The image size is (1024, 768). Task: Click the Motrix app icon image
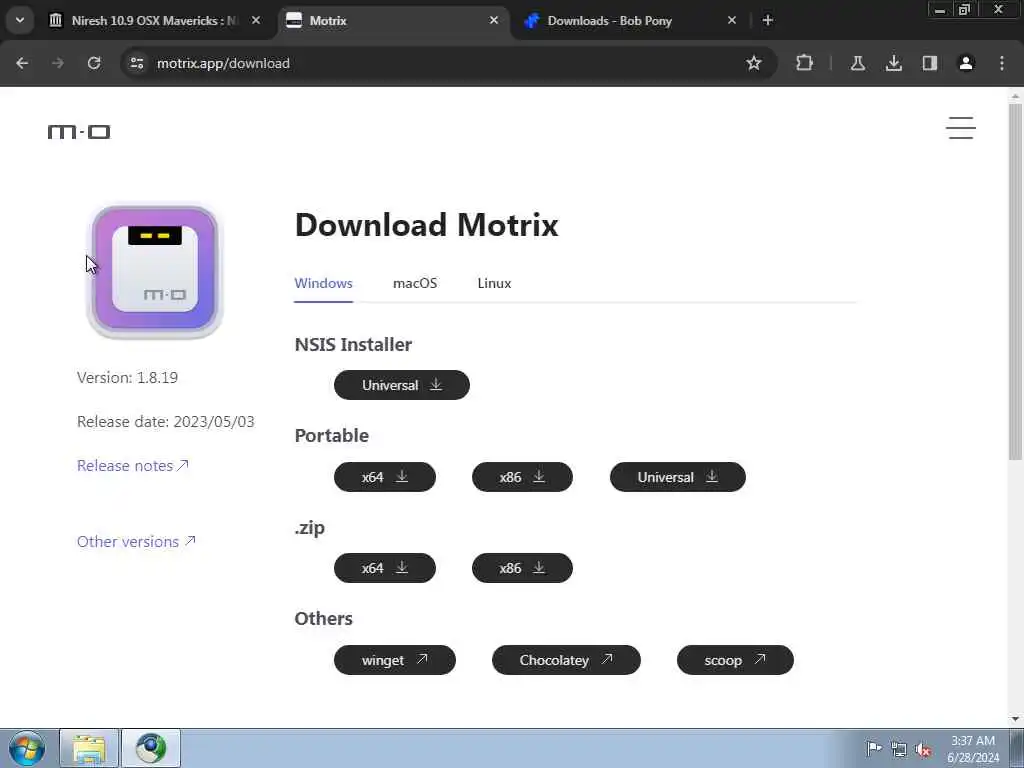[155, 270]
